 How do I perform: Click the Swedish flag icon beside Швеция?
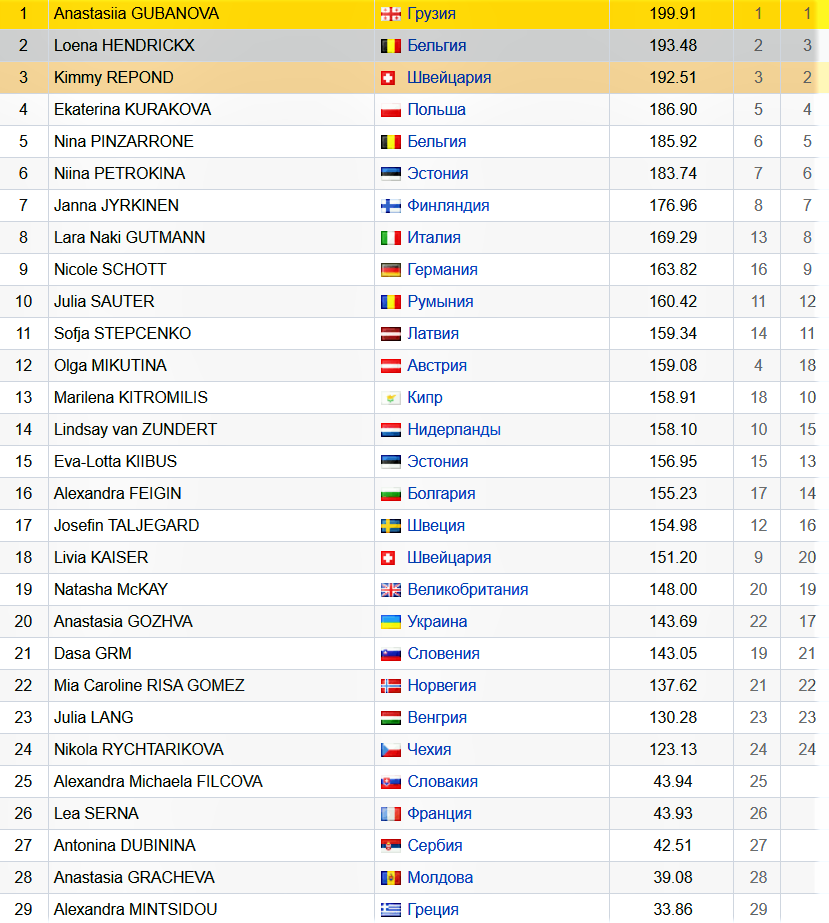390,526
